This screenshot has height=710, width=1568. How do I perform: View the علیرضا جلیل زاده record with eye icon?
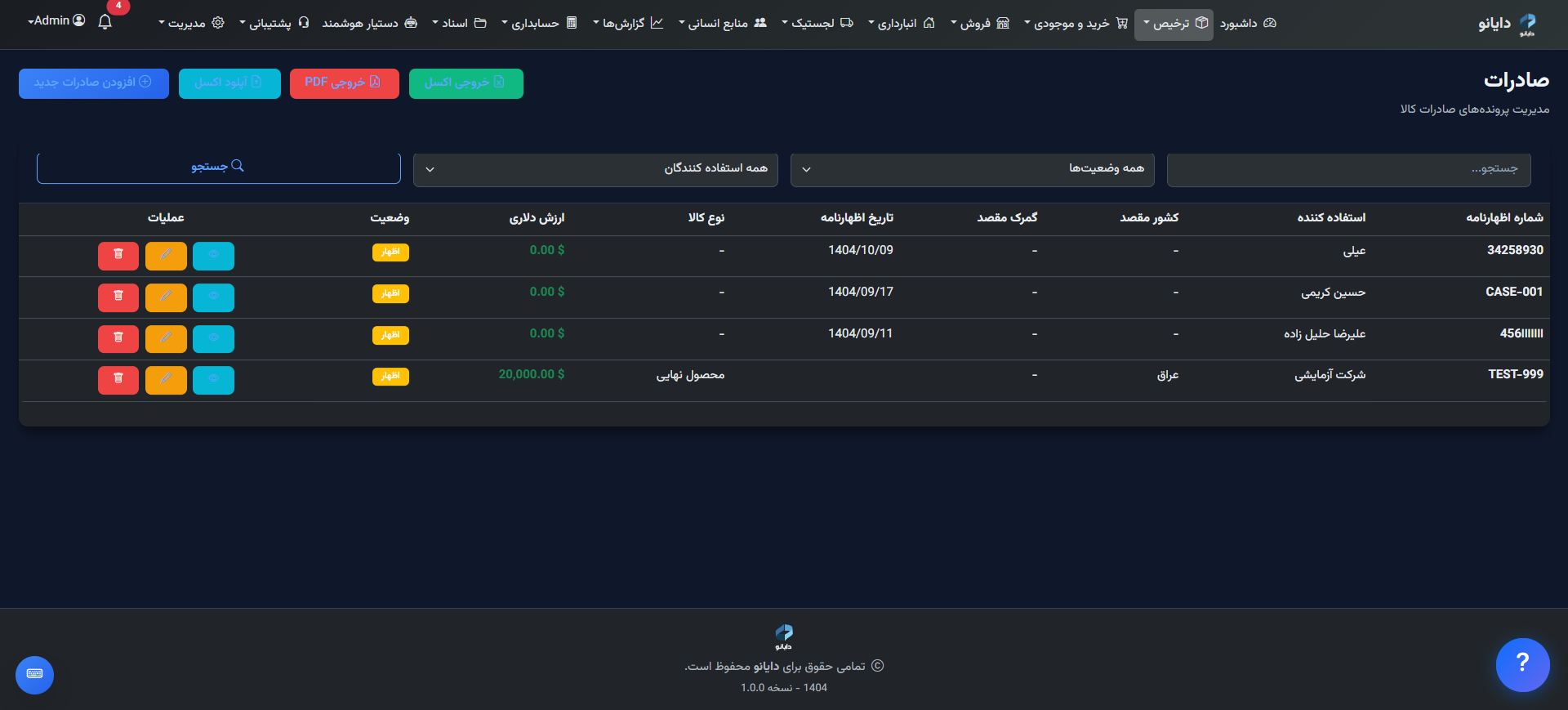213,339
